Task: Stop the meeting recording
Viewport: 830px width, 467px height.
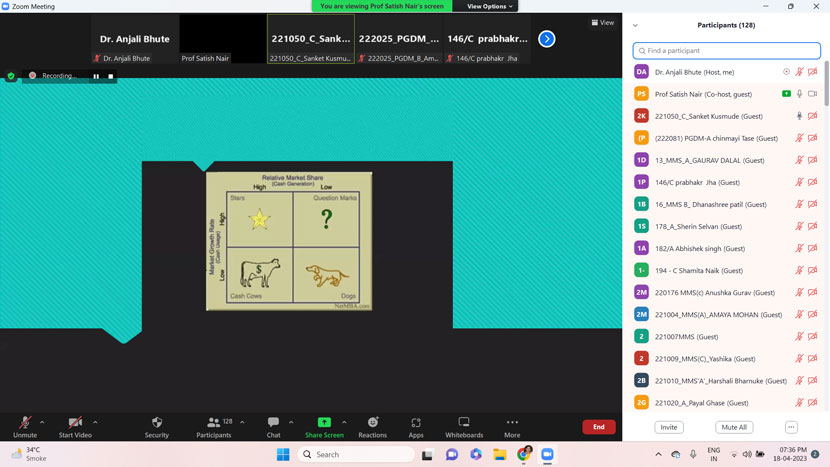Action: point(110,76)
